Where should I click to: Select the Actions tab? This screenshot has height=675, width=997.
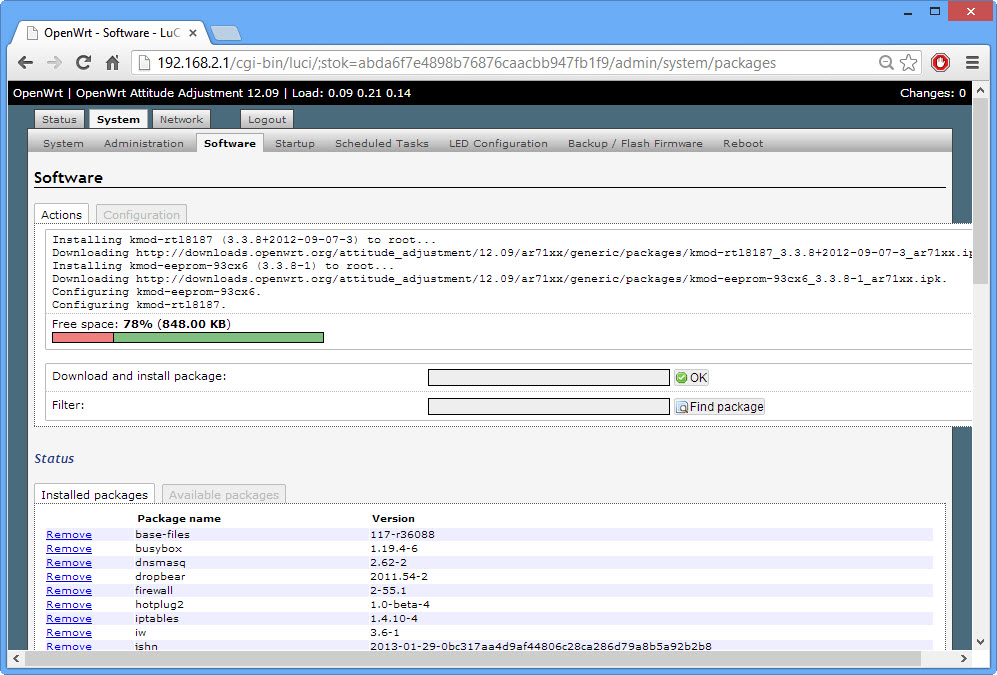[x=62, y=215]
